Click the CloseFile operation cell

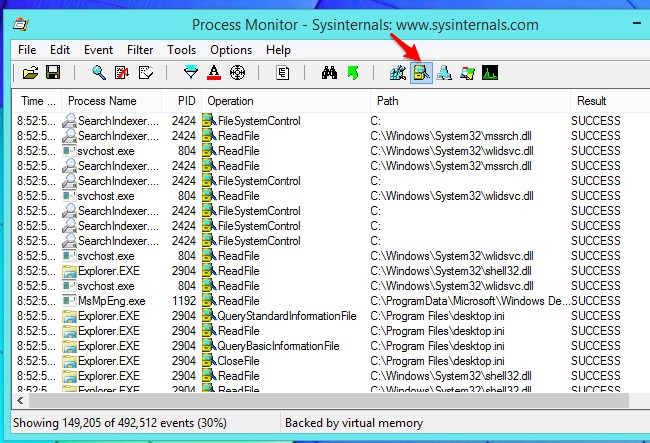(238, 361)
